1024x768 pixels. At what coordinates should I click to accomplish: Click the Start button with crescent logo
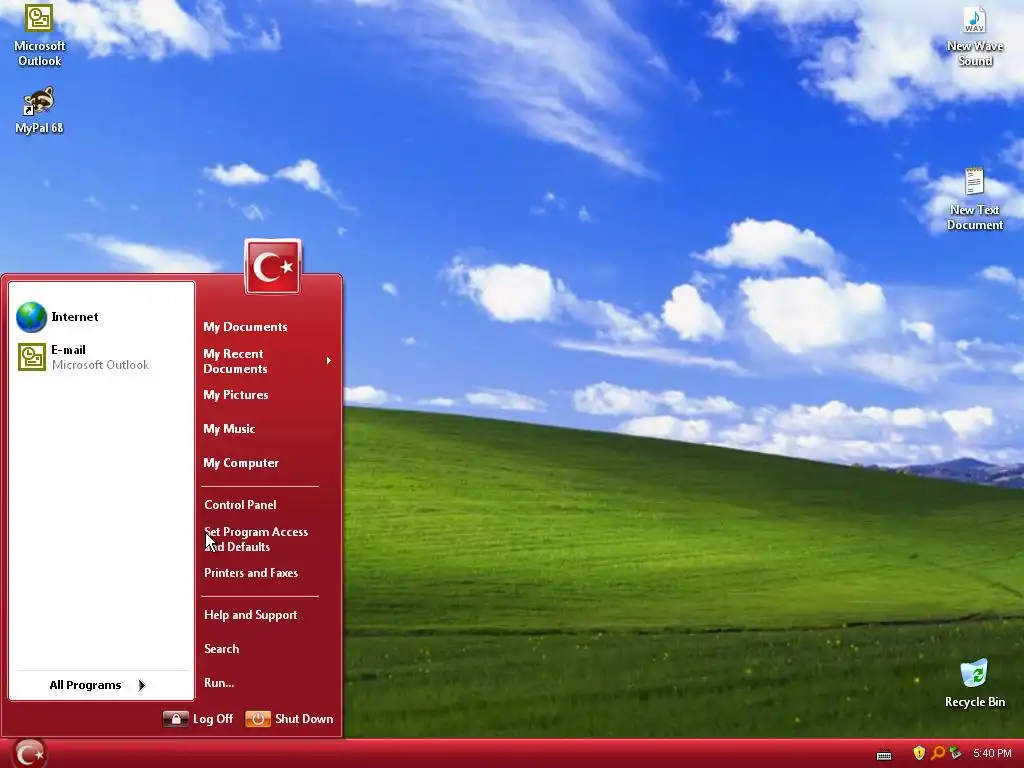coord(29,754)
